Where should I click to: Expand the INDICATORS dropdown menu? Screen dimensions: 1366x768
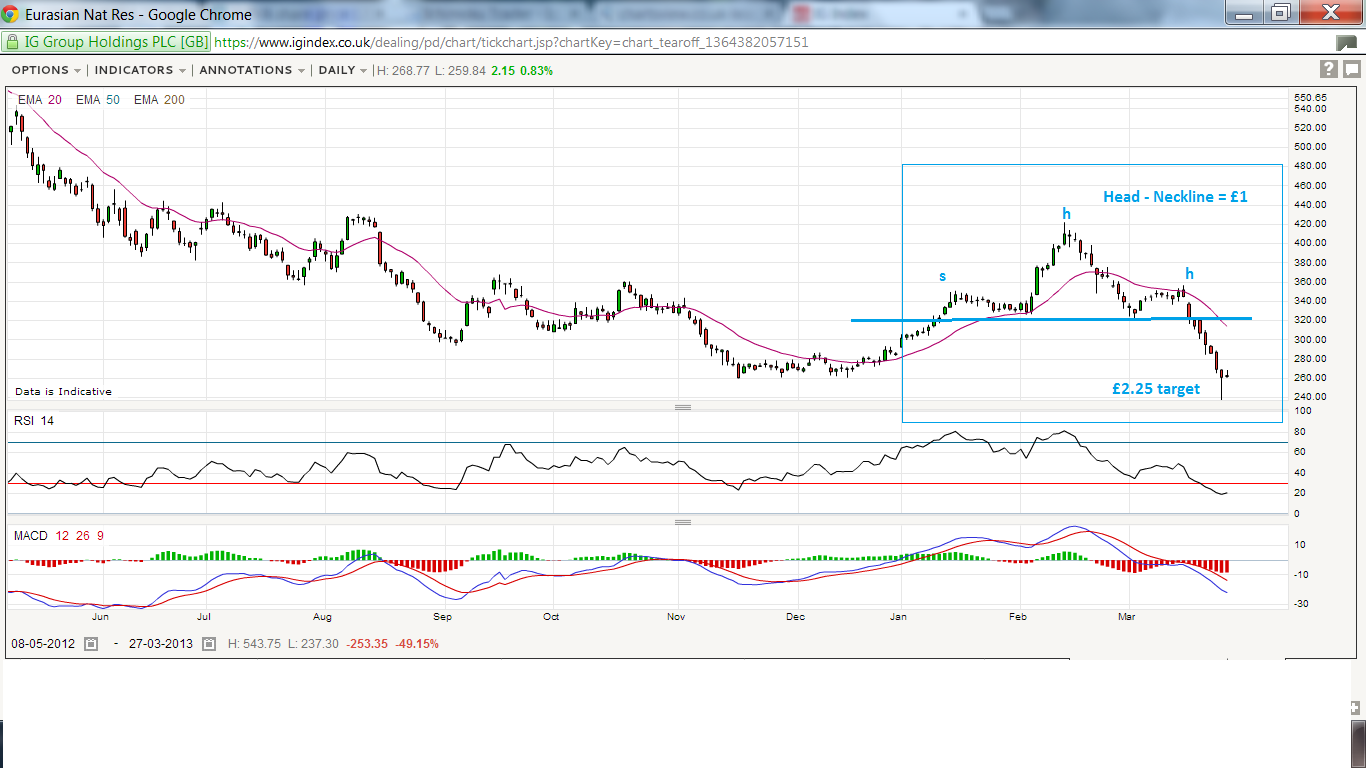(141, 70)
